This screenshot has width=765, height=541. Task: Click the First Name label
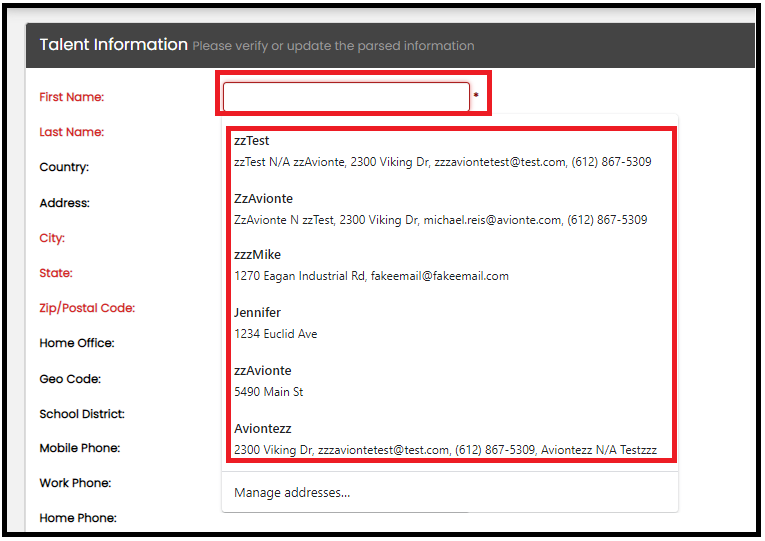click(72, 97)
